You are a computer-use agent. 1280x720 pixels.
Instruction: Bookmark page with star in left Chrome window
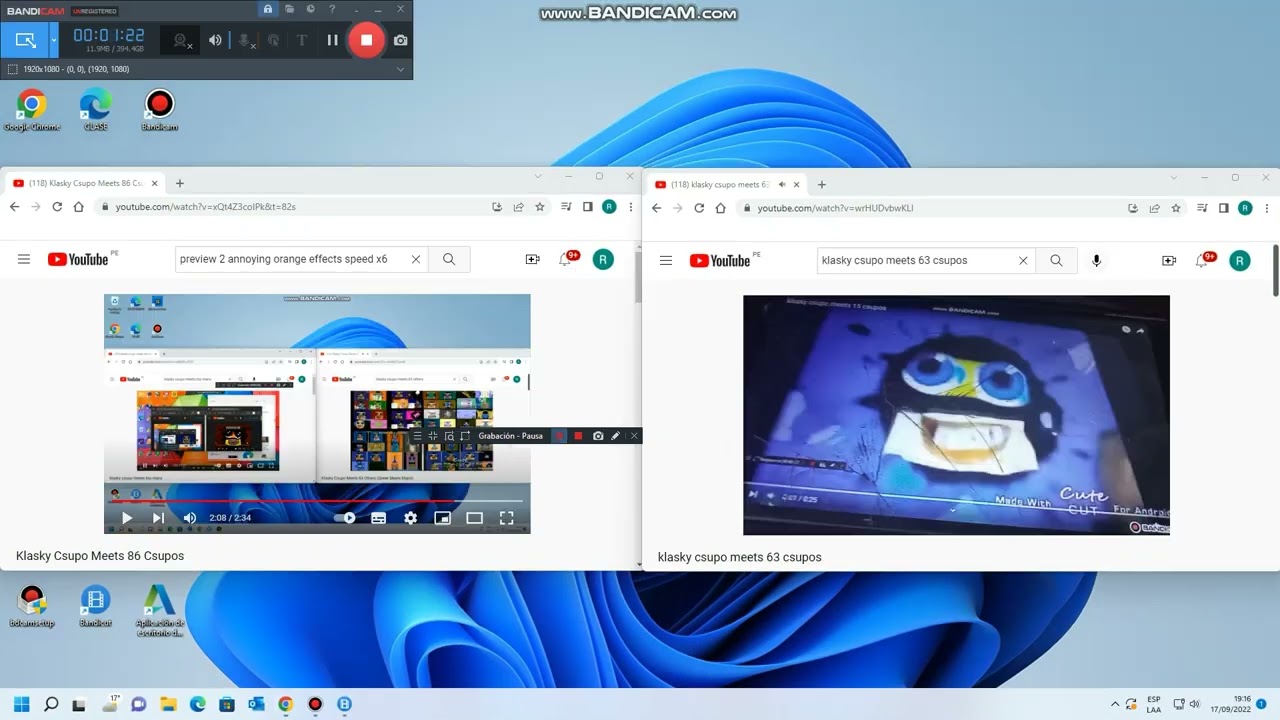[540, 207]
